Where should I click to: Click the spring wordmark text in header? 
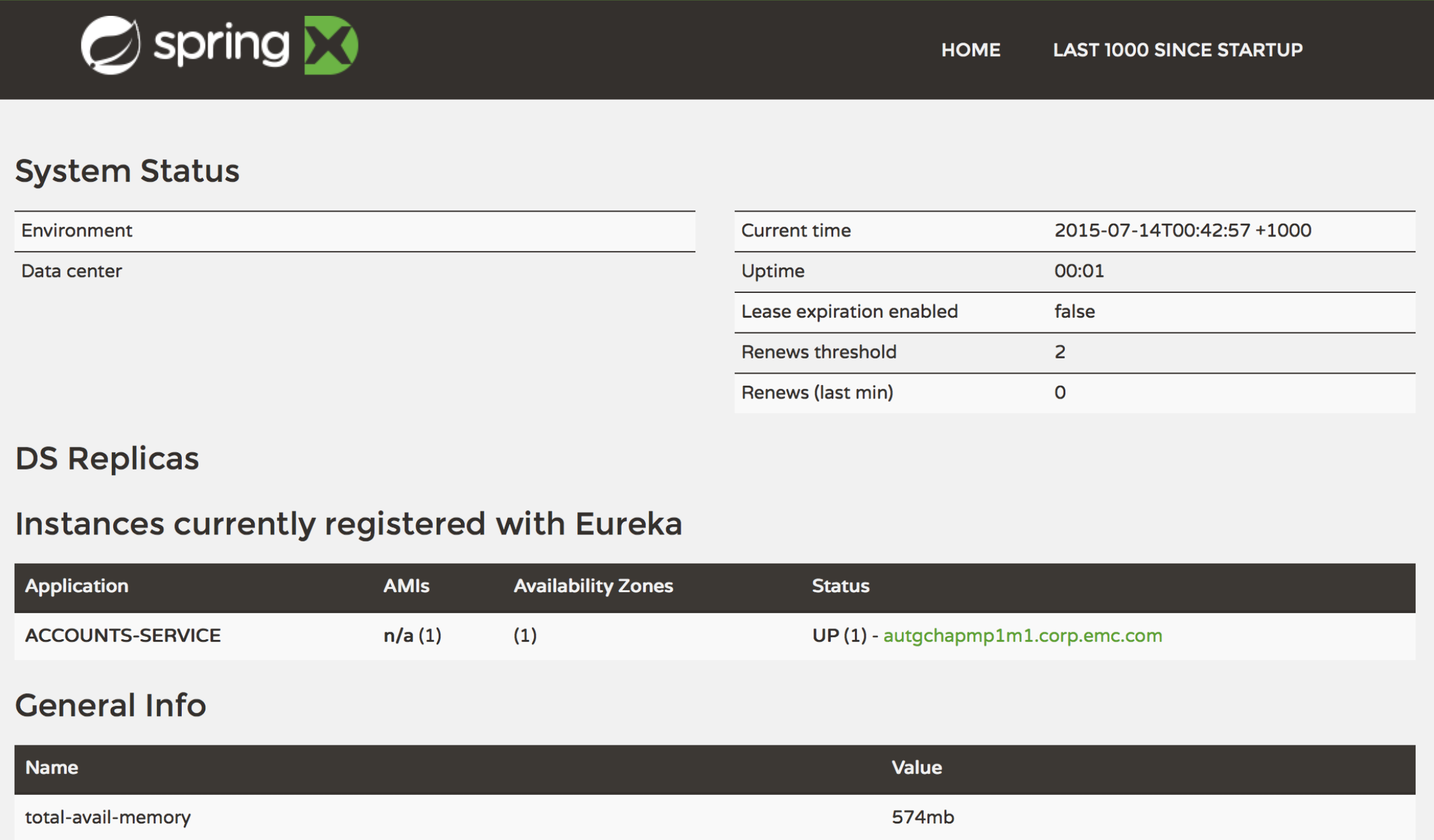(x=221, y=46)
